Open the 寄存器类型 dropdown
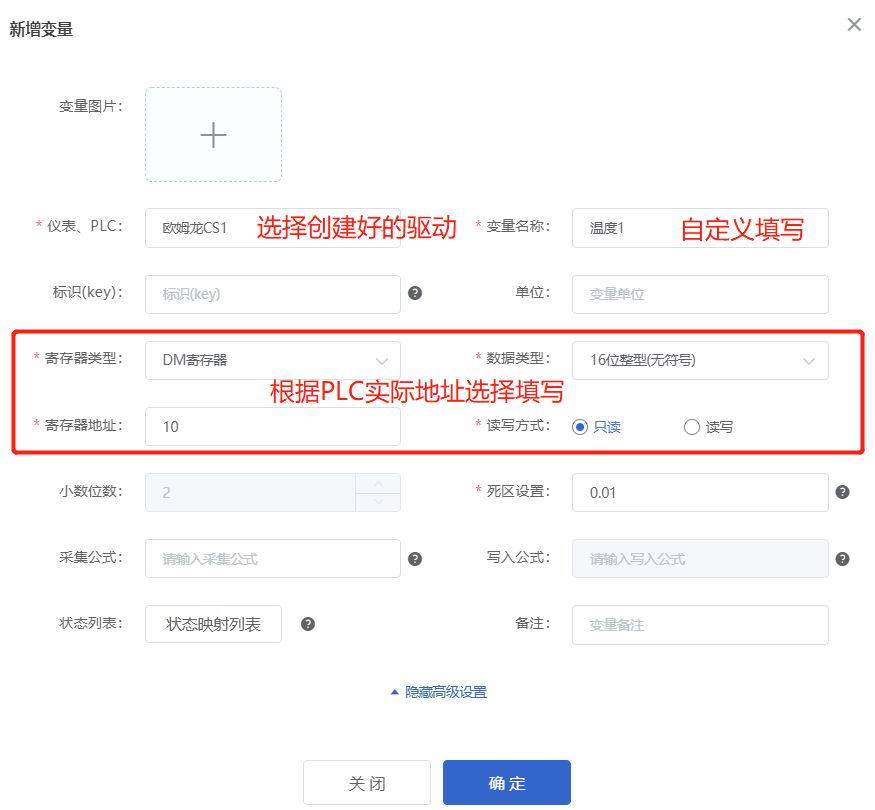The height and width of the screenshot is (810, 875). [x=272, y=360]
